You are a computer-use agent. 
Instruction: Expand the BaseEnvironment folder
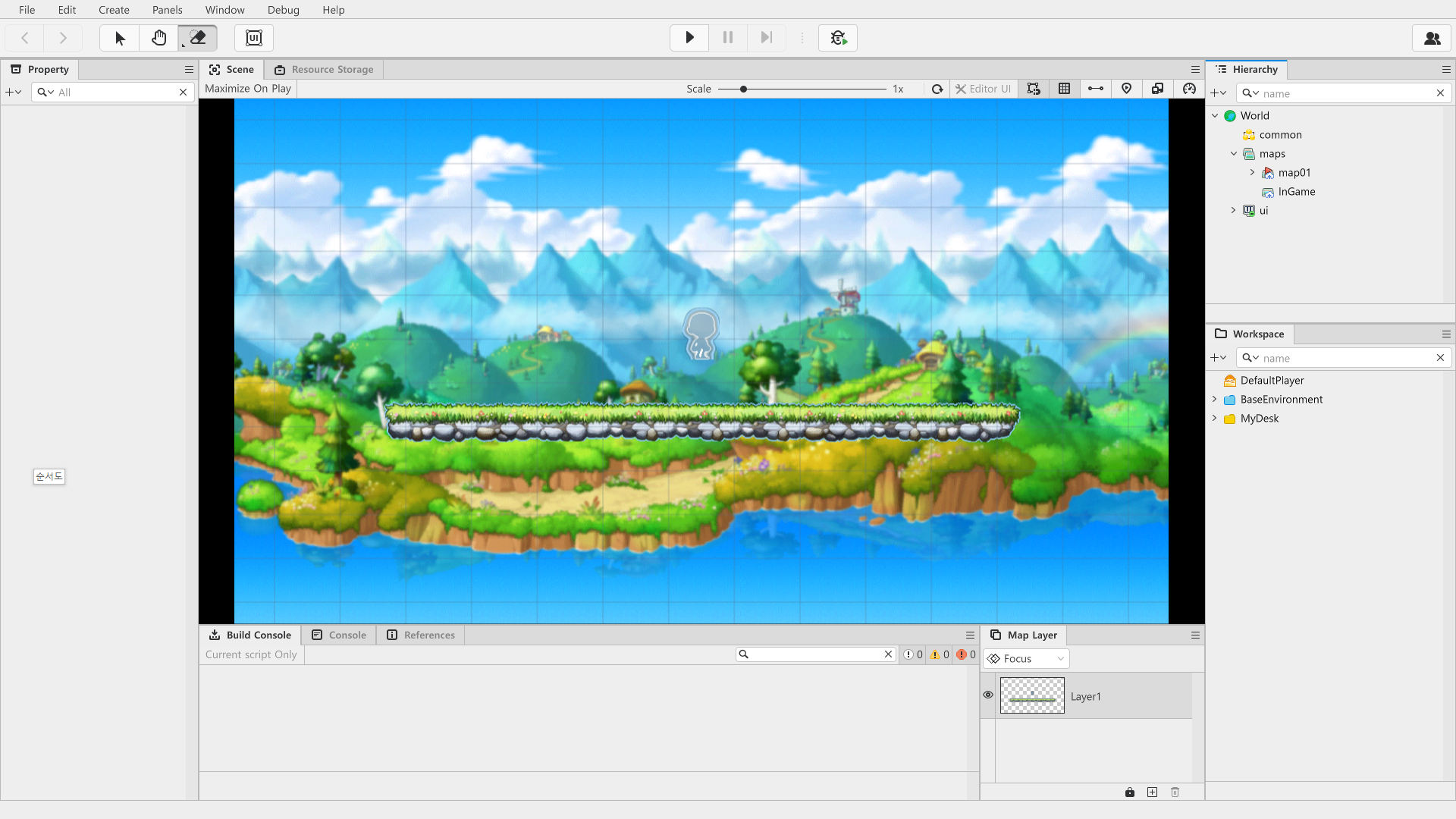pyautogui.click(x=1215, y=399)
